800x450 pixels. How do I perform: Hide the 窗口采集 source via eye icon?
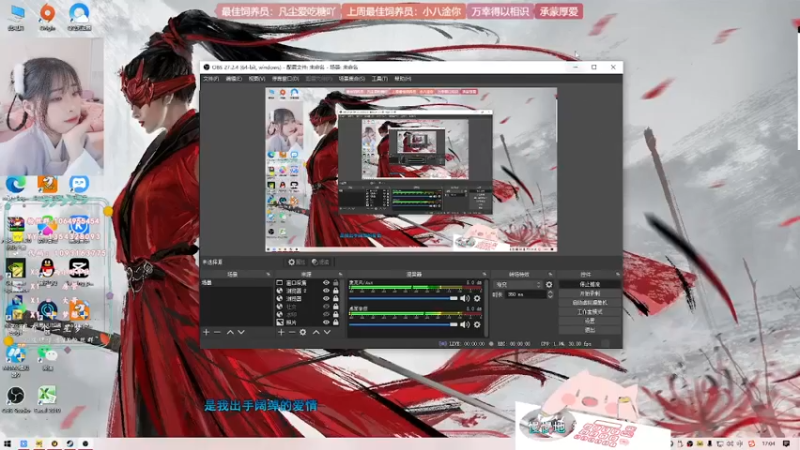326,283
